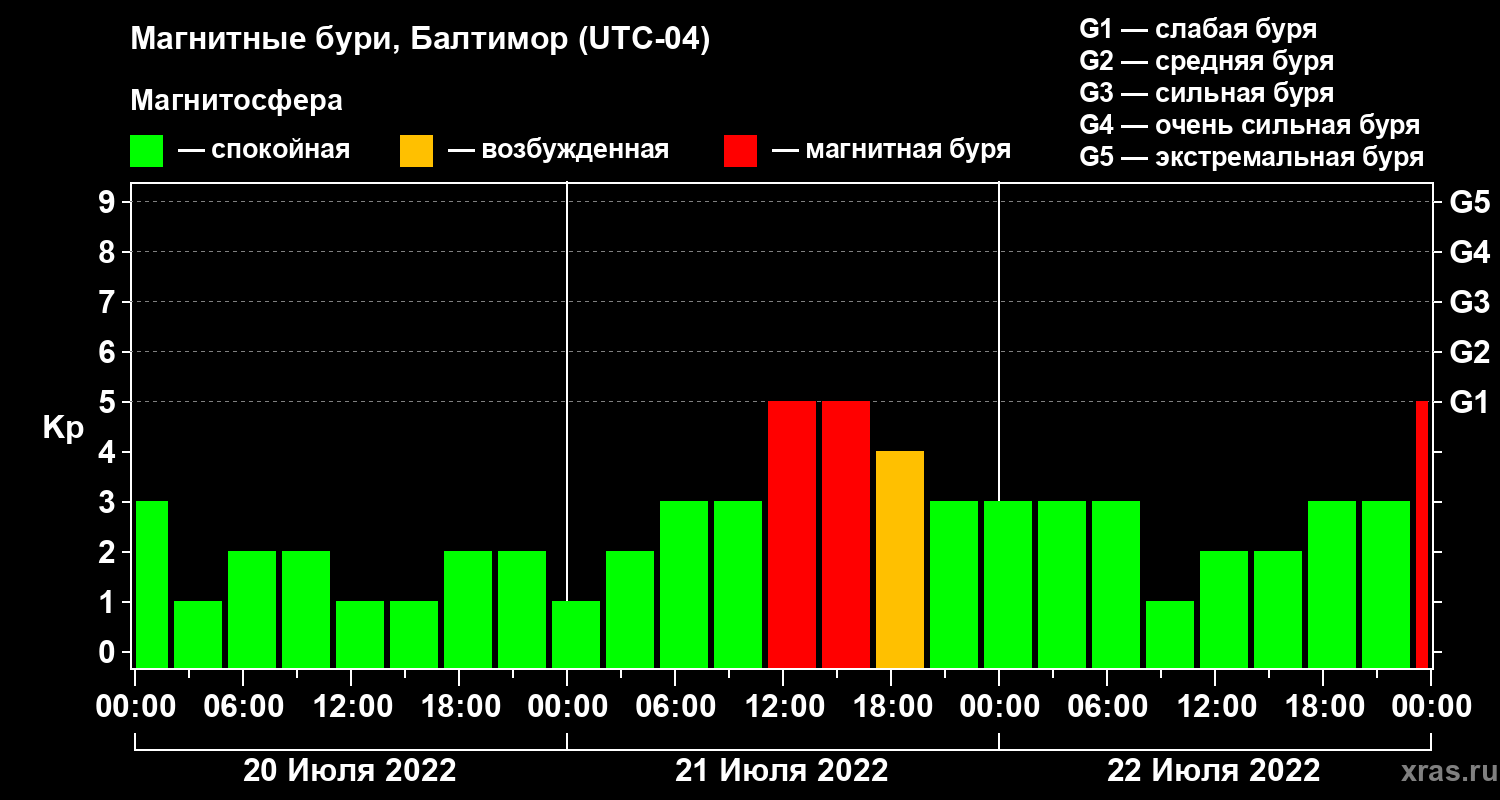
Task: Click the '06:00' time label for 22 July
Action: pos(1107,707)
